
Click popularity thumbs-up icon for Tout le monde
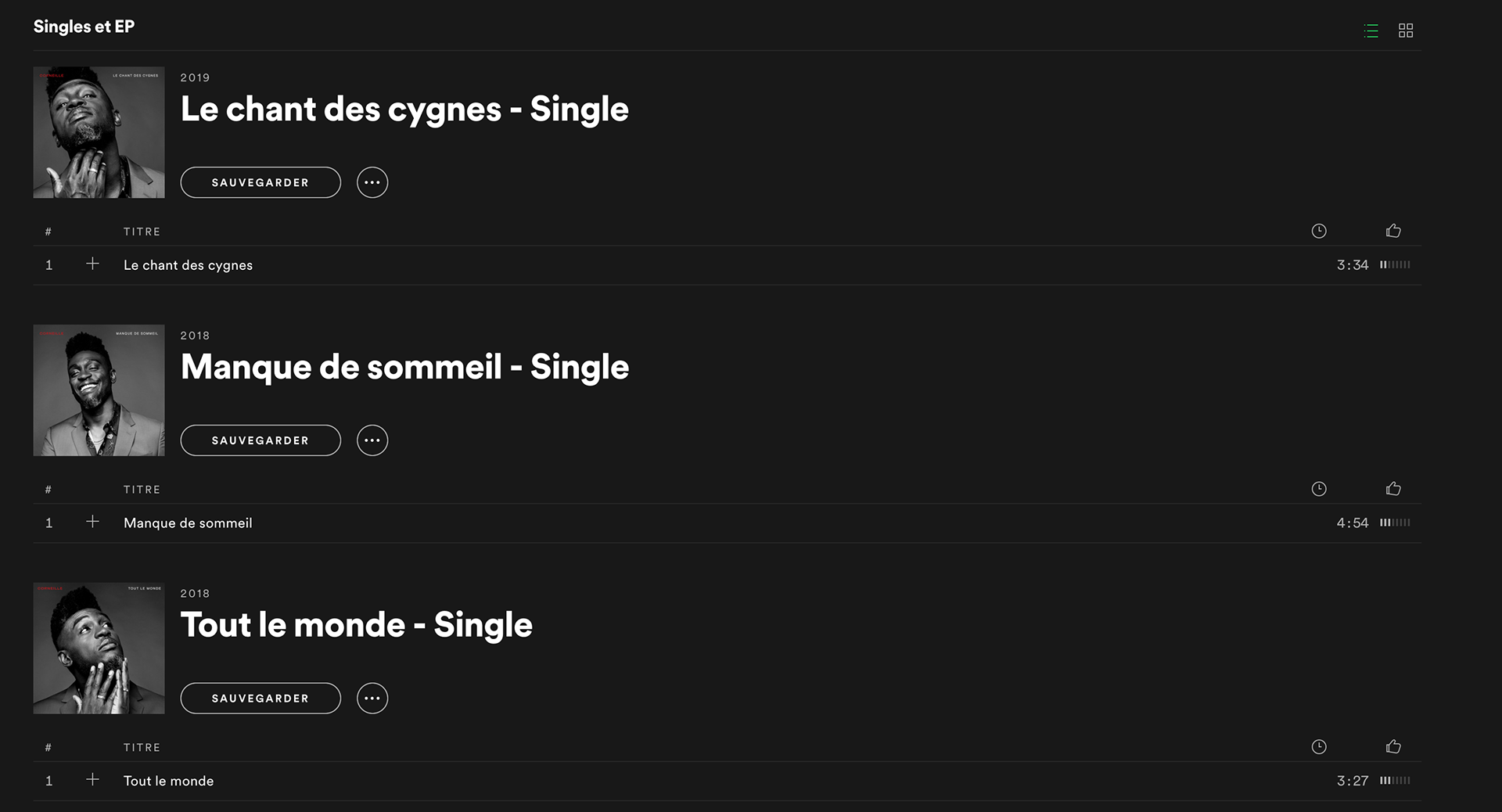point(1393,747)
